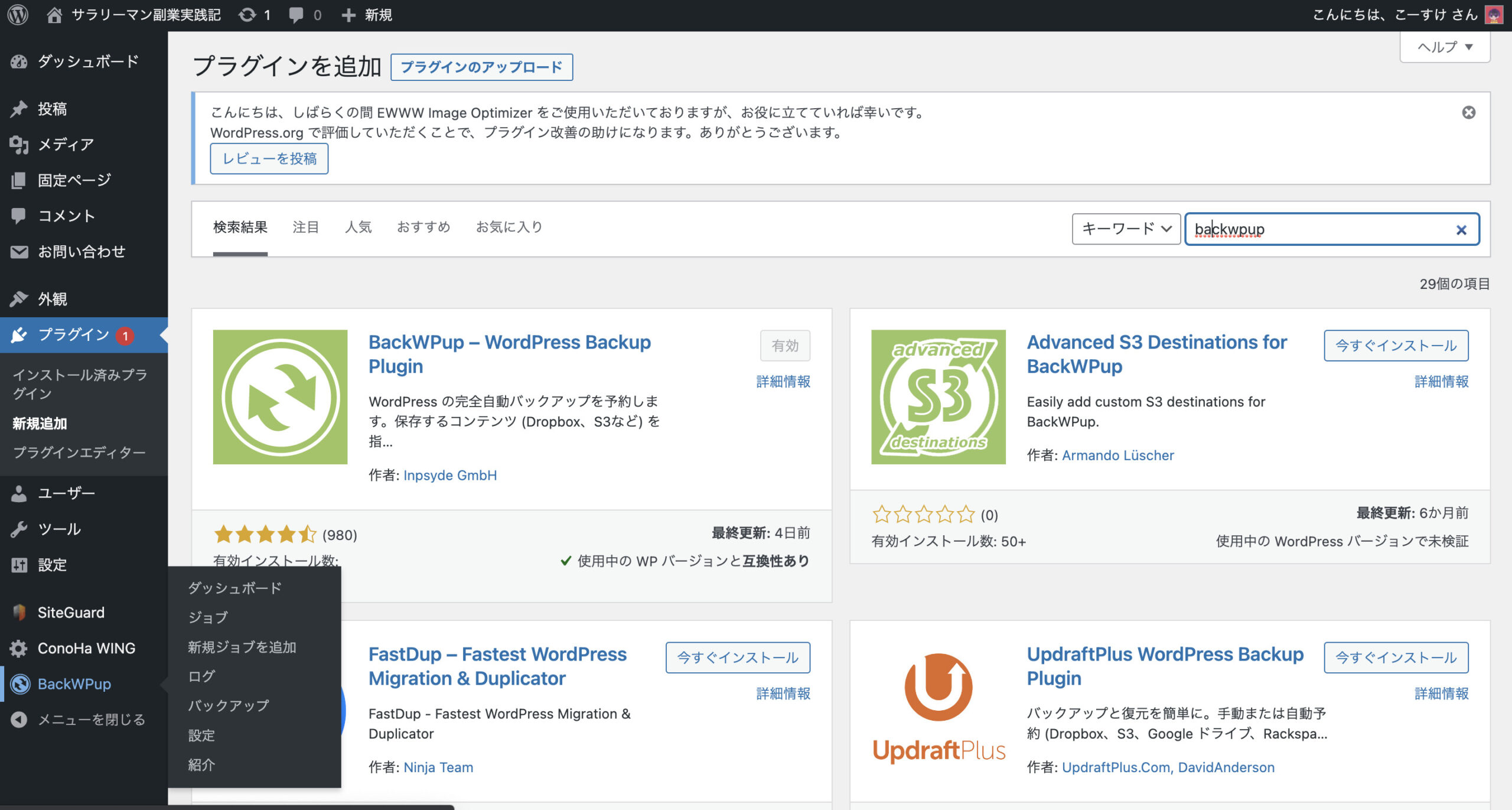Open ConoHa WING in the sidebar

(x=86, y=648)
